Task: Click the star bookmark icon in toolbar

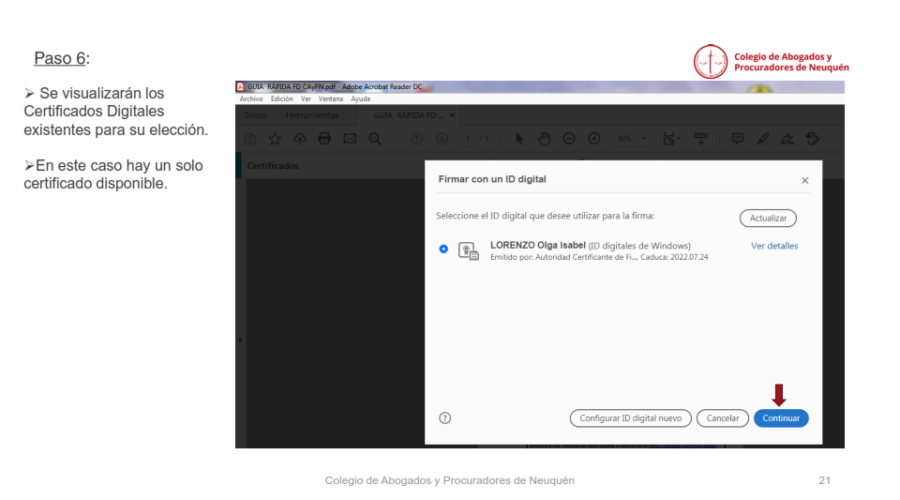Action: (x=275, y=138)
